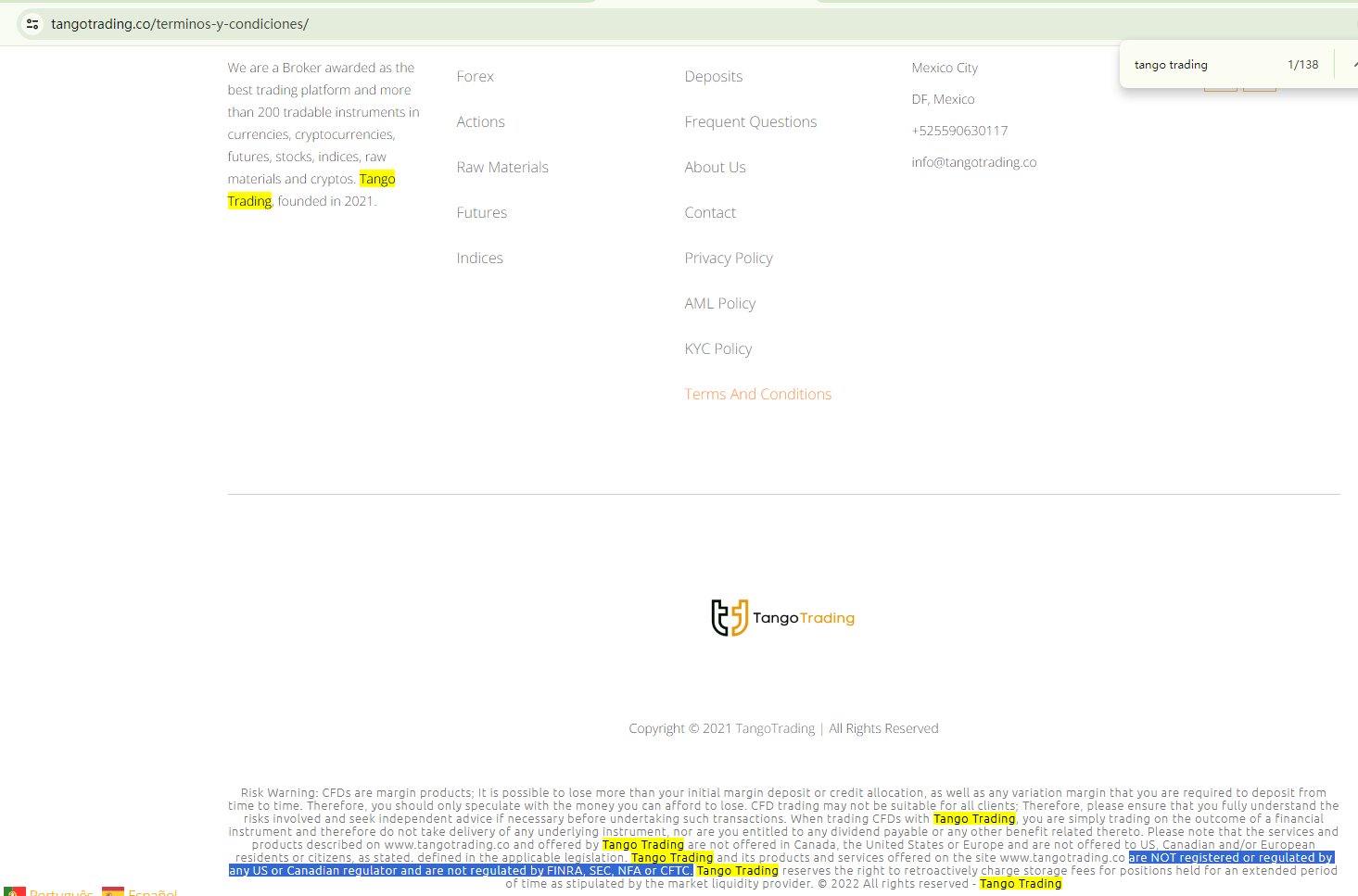Open Frequent Questions page
The width and height of the screenshot is (1358, 896).
(750, 122)
